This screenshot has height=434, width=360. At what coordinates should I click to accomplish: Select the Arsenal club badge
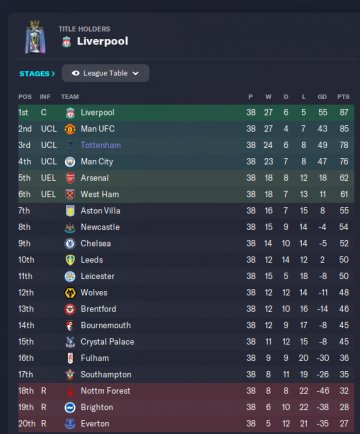pyautogui.click(x=70, y=178)
